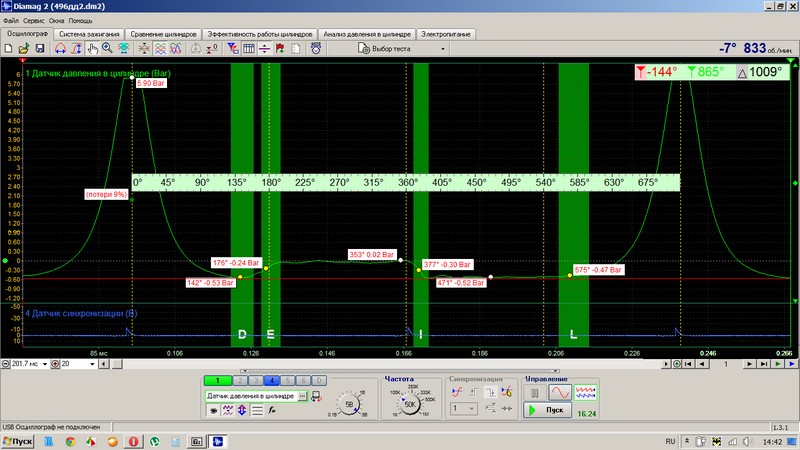Viewport: 800px width, 450px height.
Task: Click the channel filter waveform icon
Action: coord(228,410)
